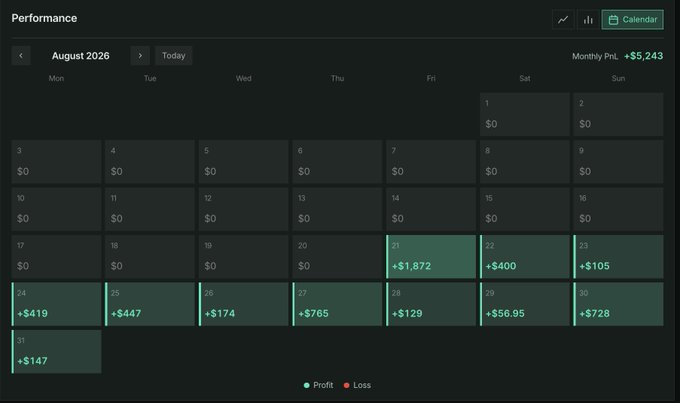The width and height of the screenshot is (680, 403).
Task: Click day 8 calendar cell
Action: [x=525, y=162]
